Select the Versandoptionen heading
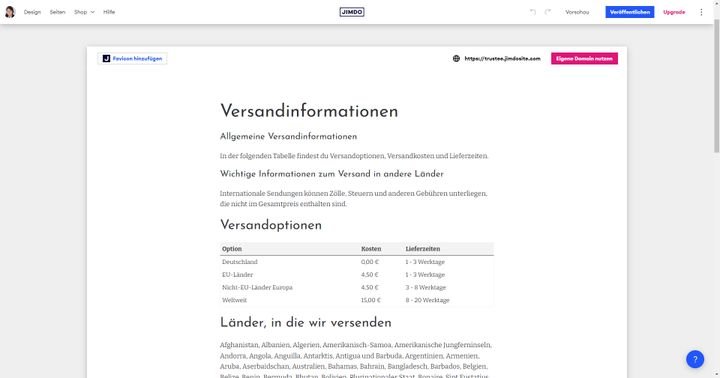Image resolution: width=720 pixels, height=378 pixels. (x=271, y=225)
